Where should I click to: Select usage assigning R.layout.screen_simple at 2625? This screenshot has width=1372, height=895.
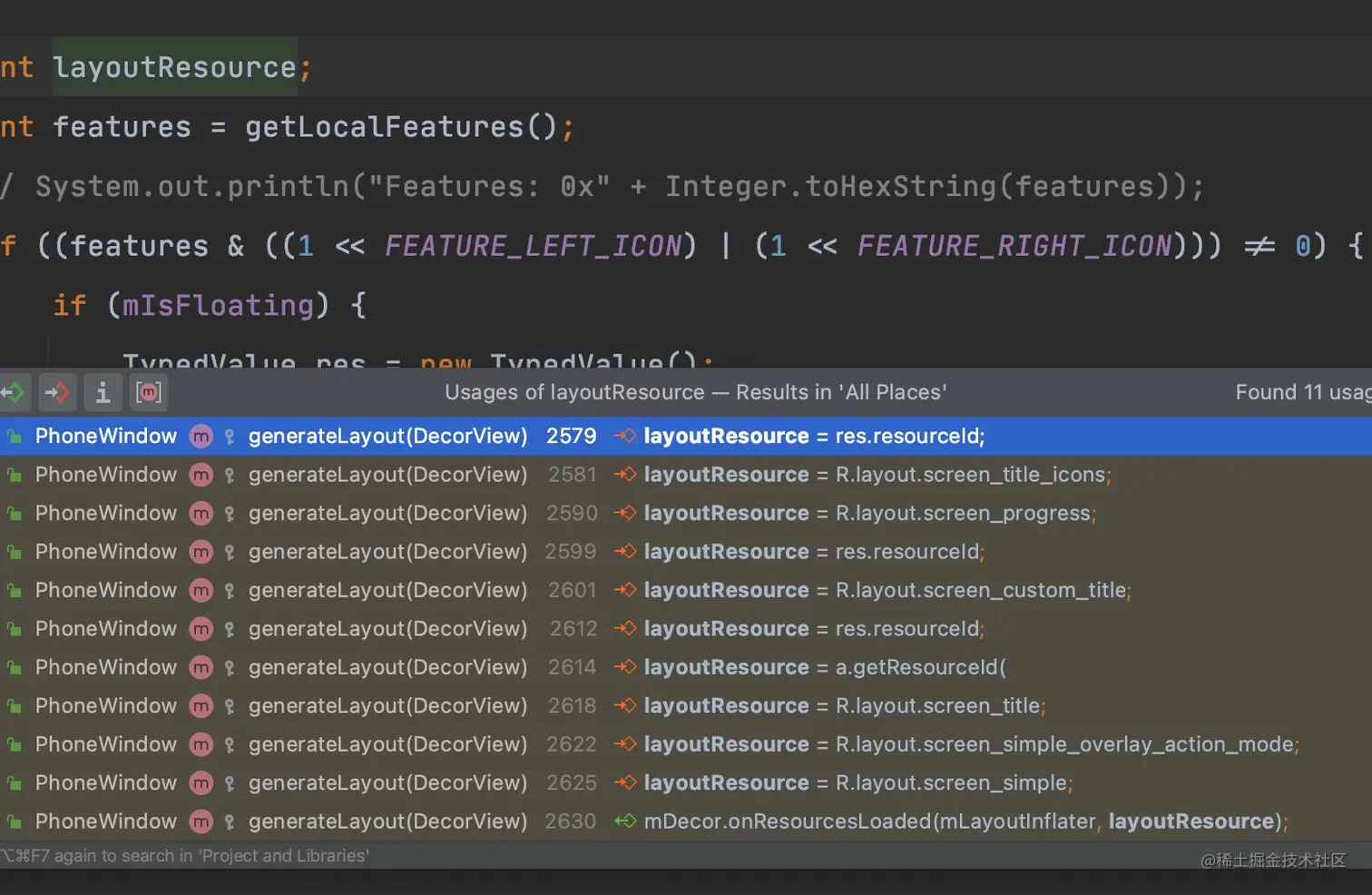coord(686,783)
